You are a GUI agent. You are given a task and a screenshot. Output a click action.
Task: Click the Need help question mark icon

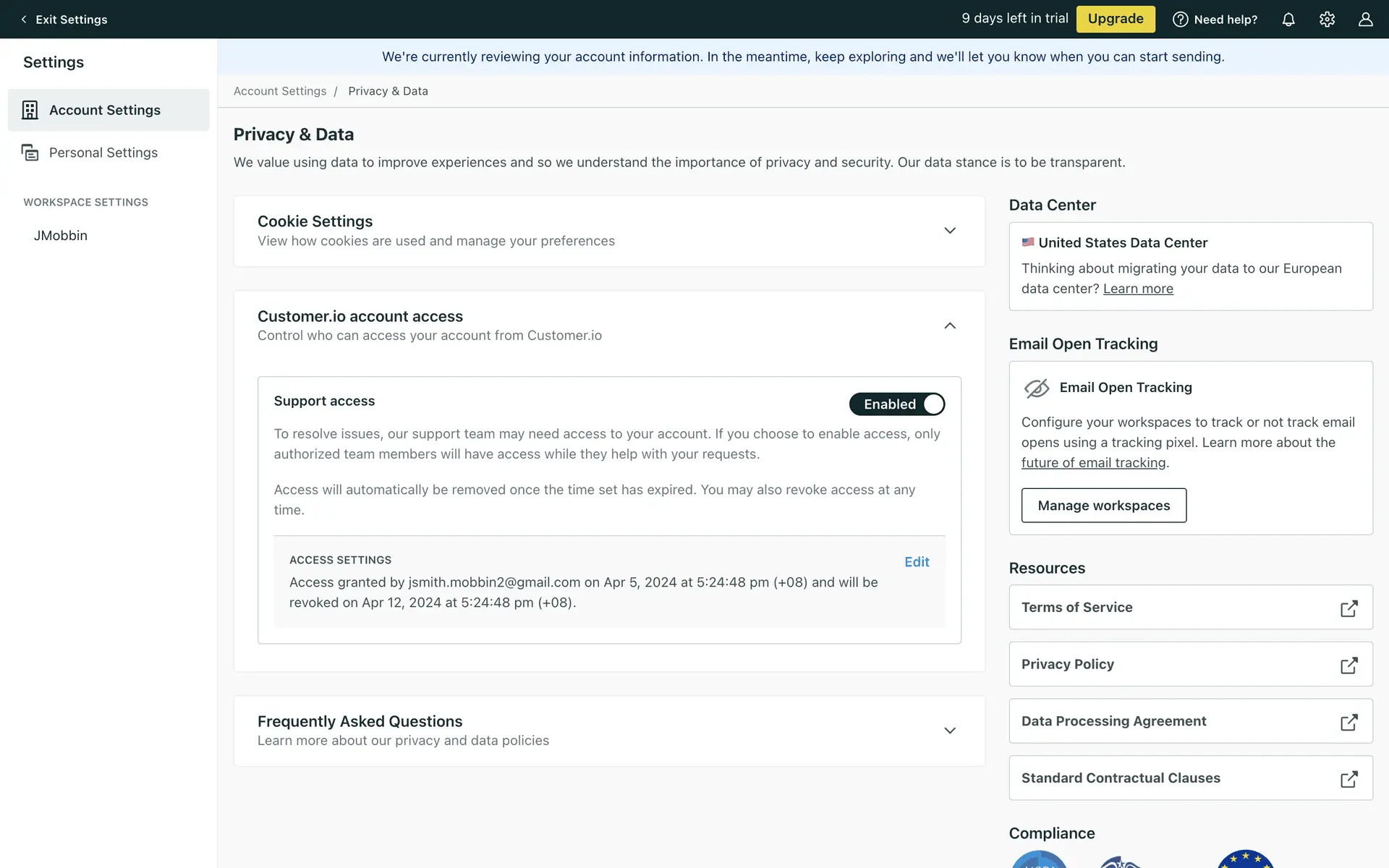click(x=1180, y=20)
